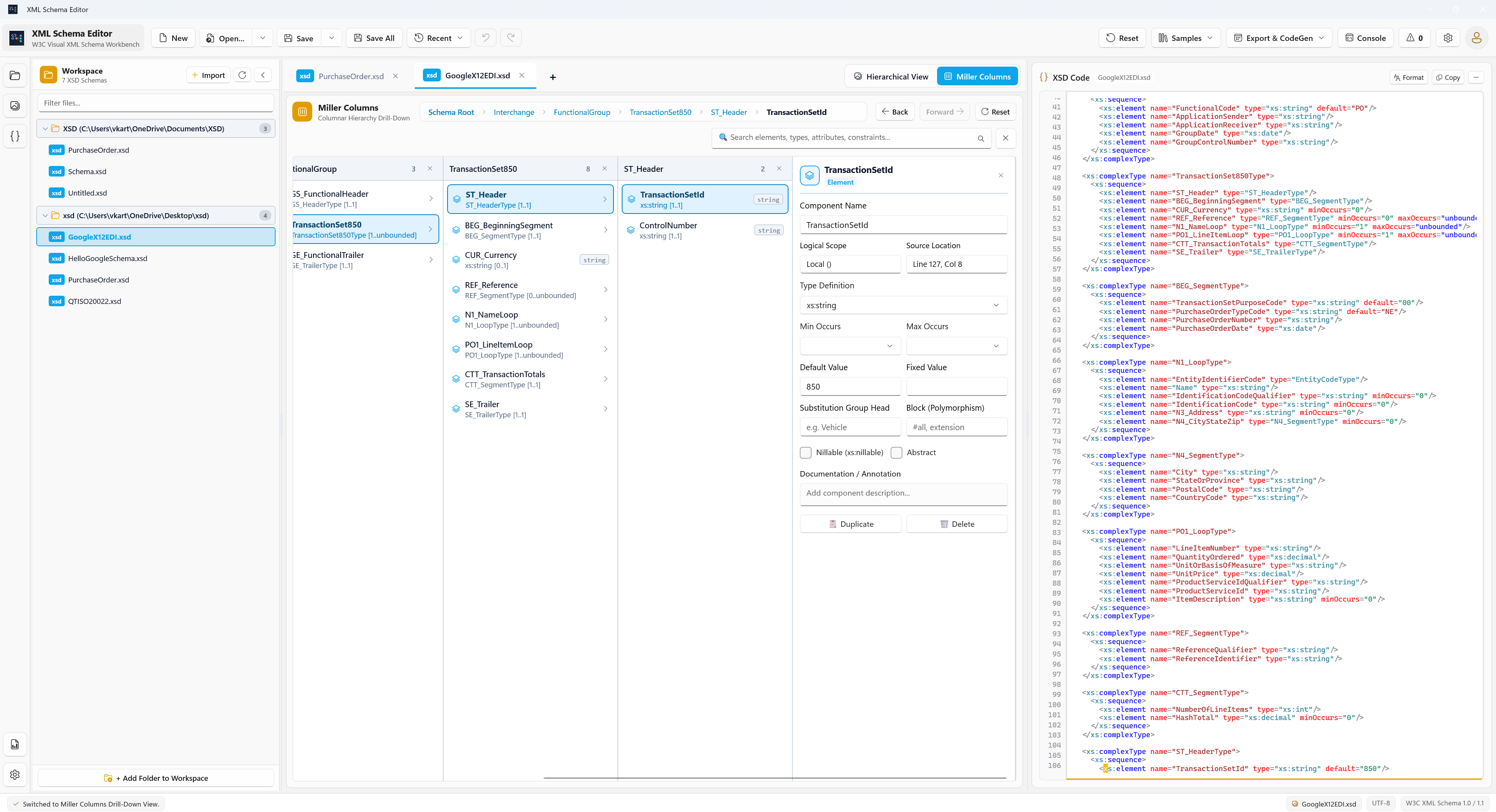Image resolution: width=1496 pixels, height=812 pixels.
Task: Minimize the XSD Code panel
Action: (1476, 77)
